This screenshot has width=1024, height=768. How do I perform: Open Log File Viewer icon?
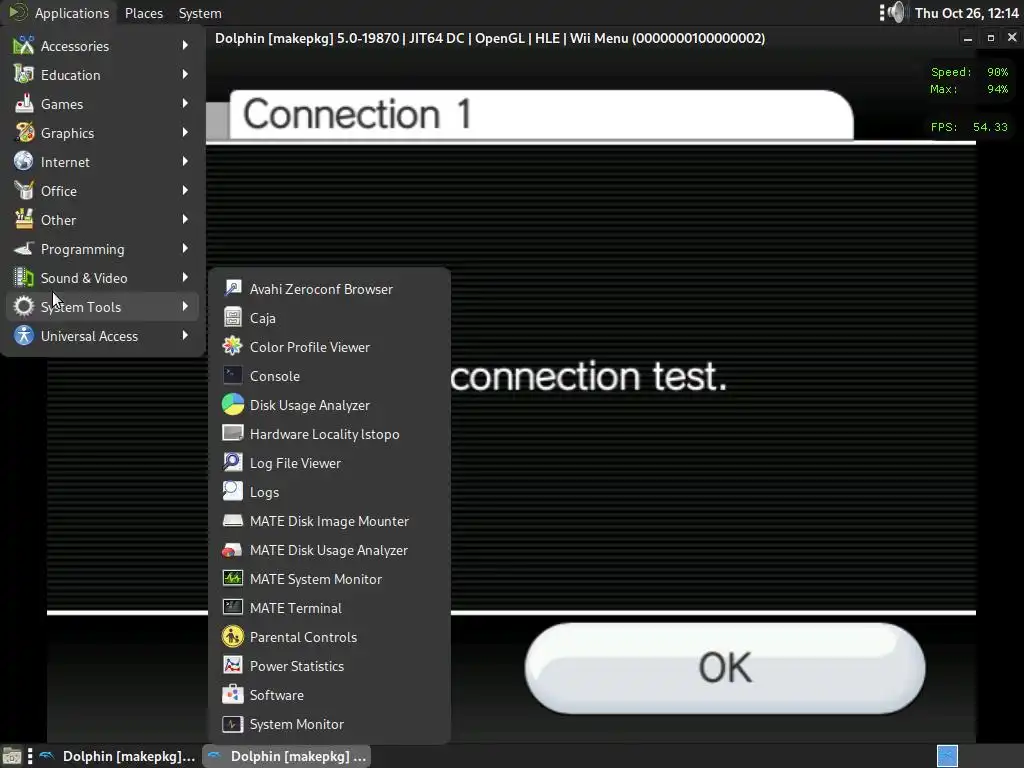232,462
